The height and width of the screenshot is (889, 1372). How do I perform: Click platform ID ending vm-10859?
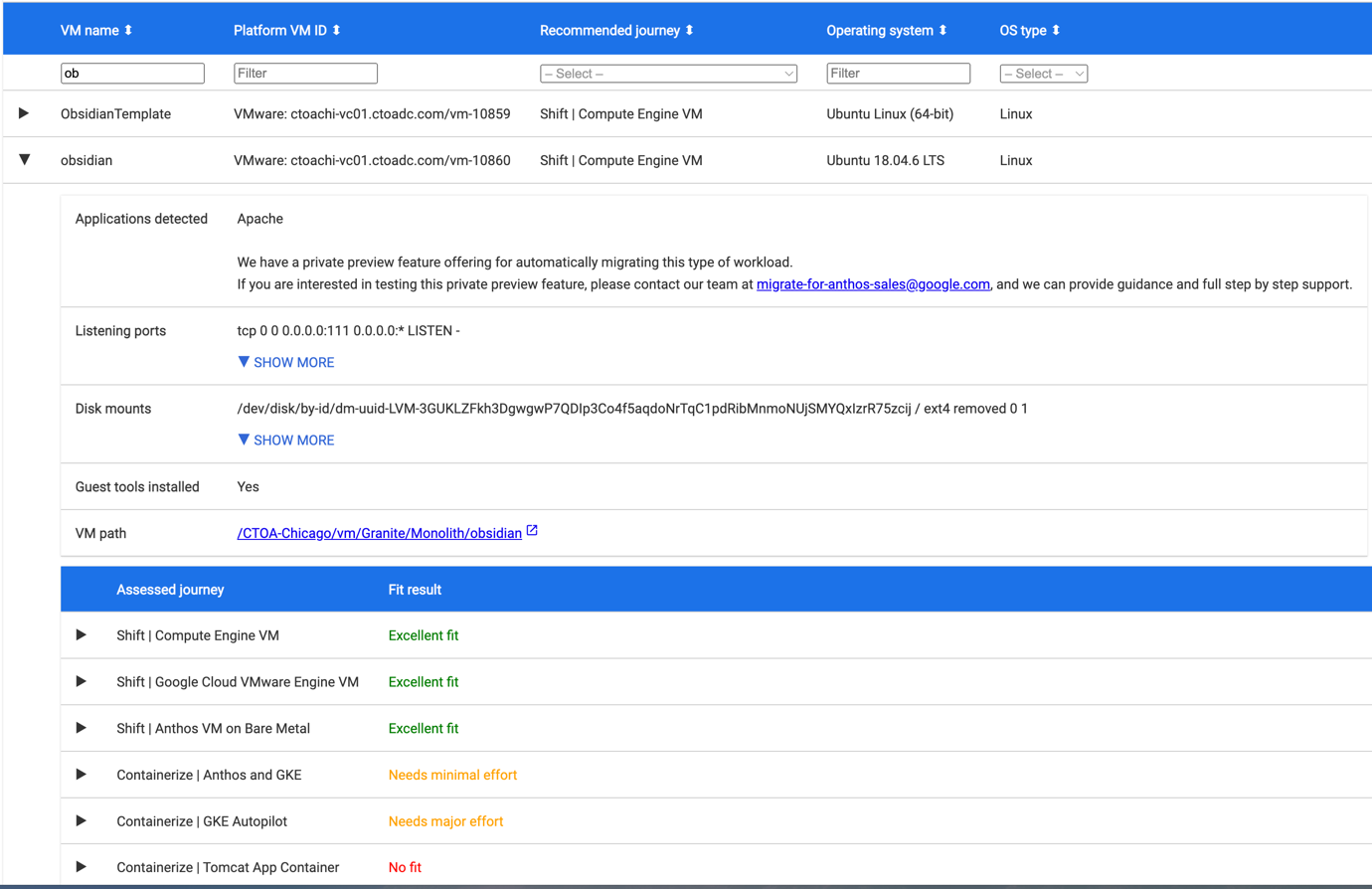pos(372,114)
